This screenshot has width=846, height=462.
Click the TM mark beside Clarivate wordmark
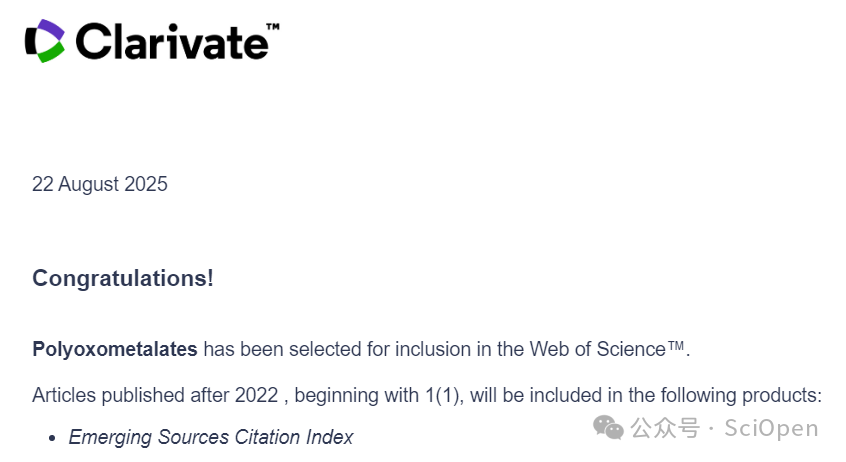coord(272,26)
